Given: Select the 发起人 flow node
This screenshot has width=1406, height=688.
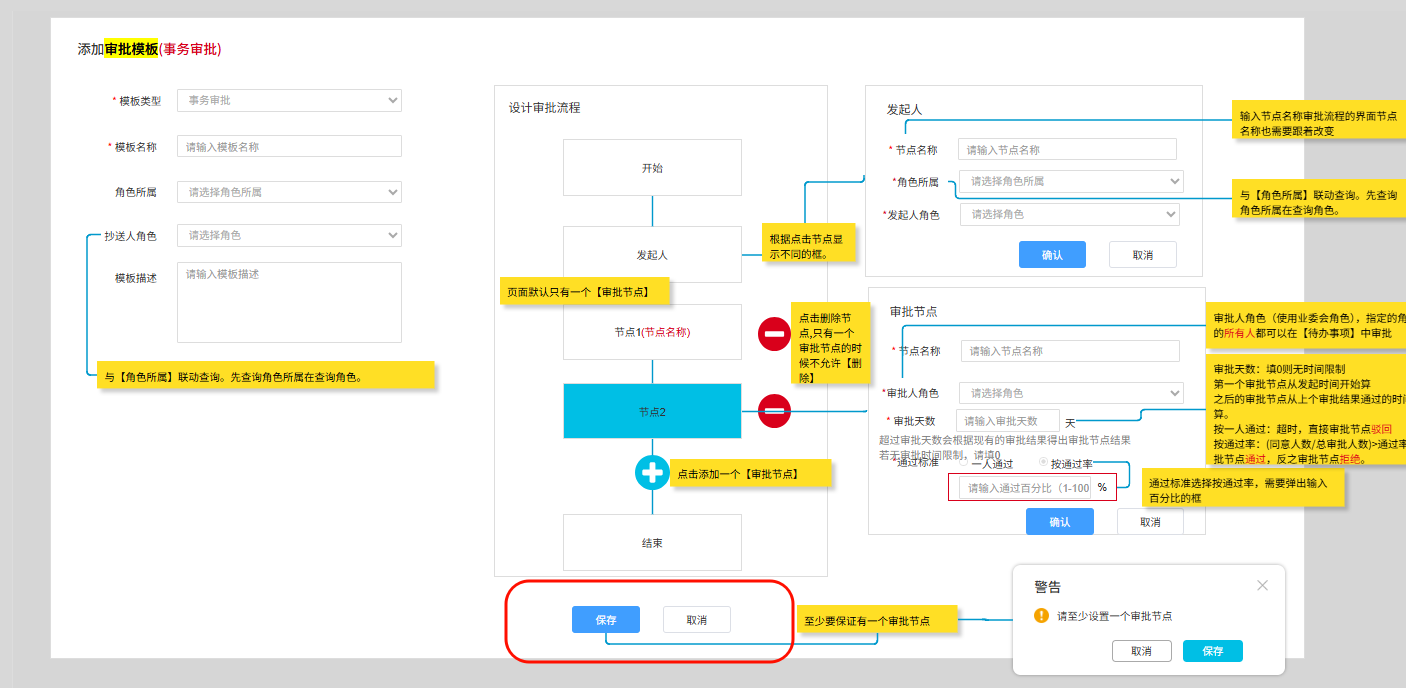Looking at the screenshot, I should coord(652,255).
